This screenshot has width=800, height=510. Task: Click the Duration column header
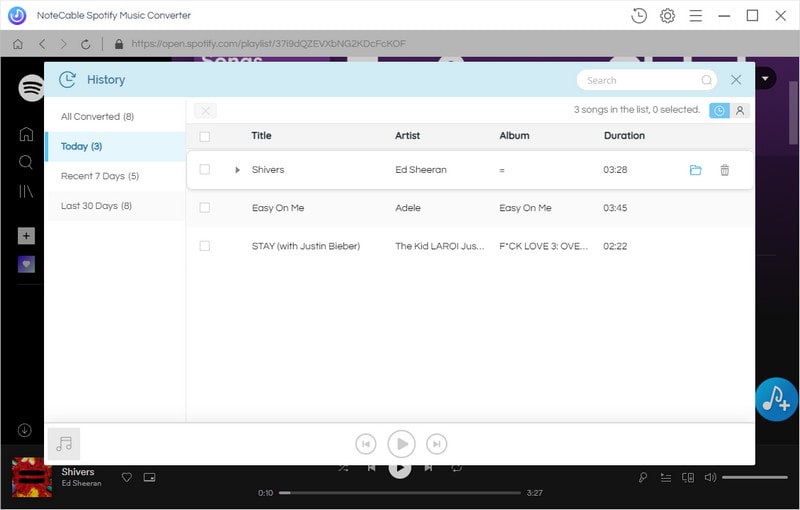624,136
